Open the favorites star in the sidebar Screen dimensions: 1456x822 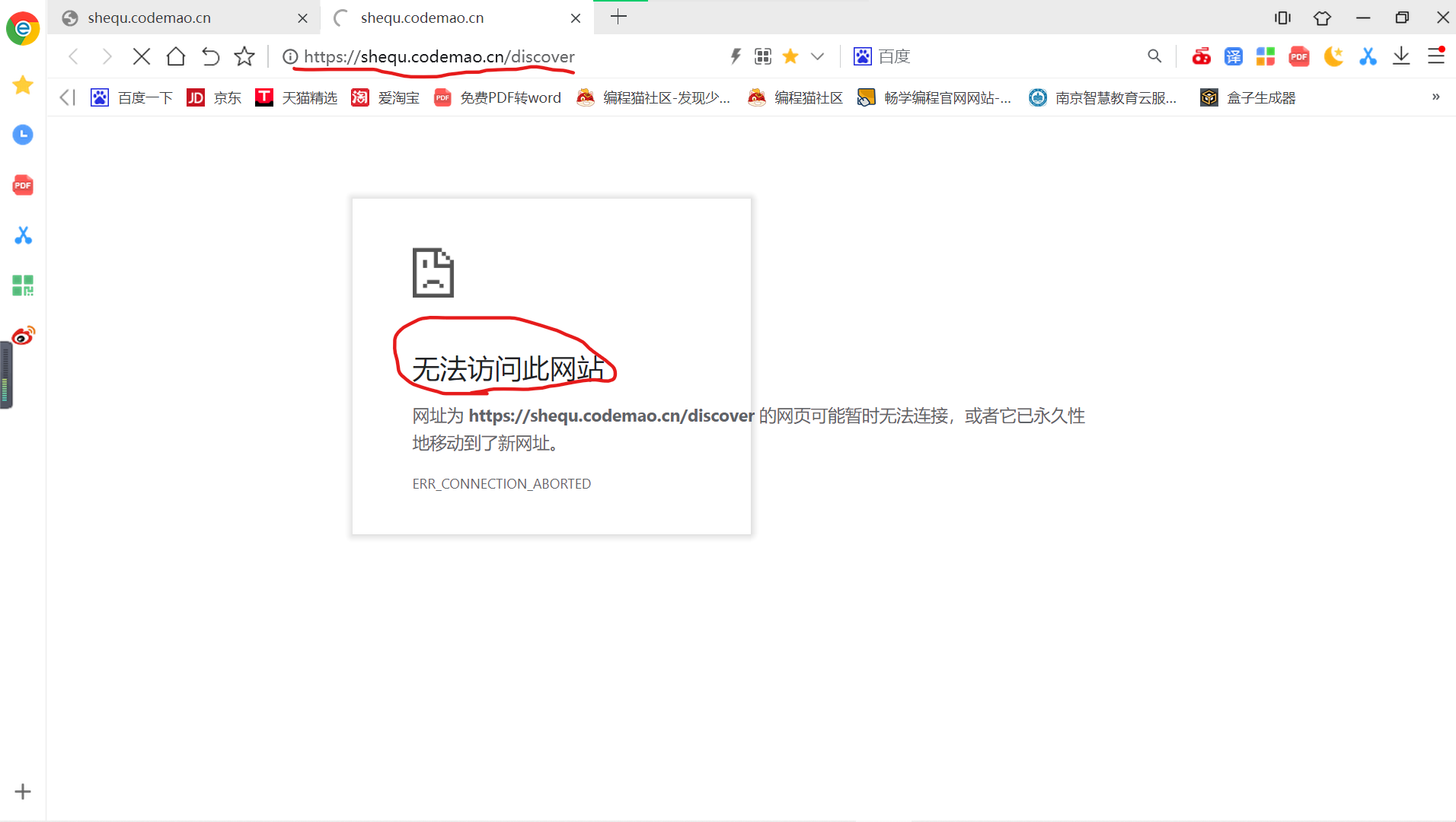23,84
